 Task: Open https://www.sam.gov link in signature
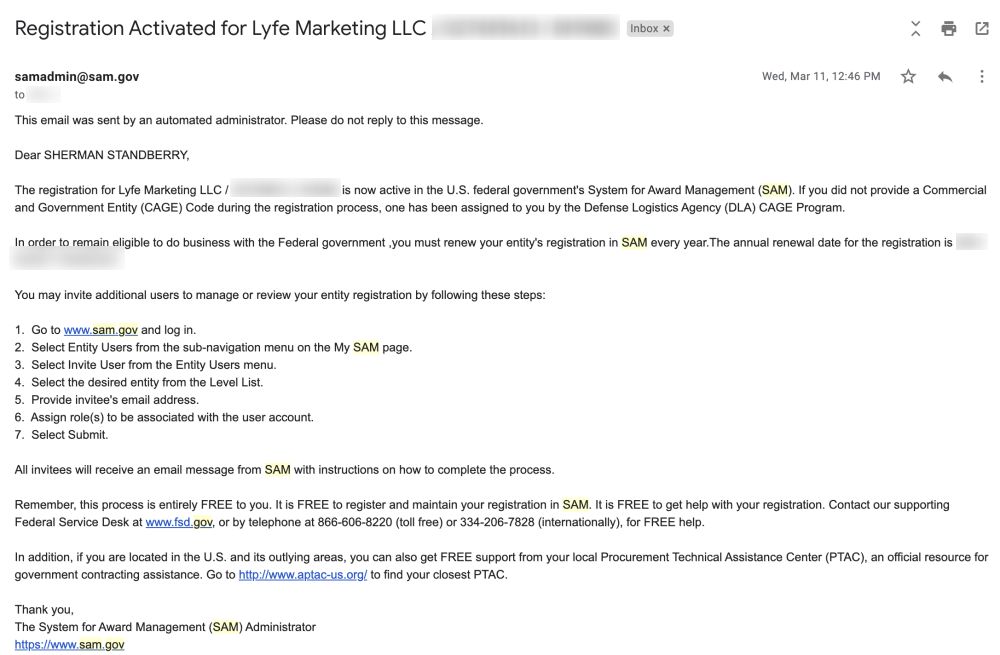point(70,644)
